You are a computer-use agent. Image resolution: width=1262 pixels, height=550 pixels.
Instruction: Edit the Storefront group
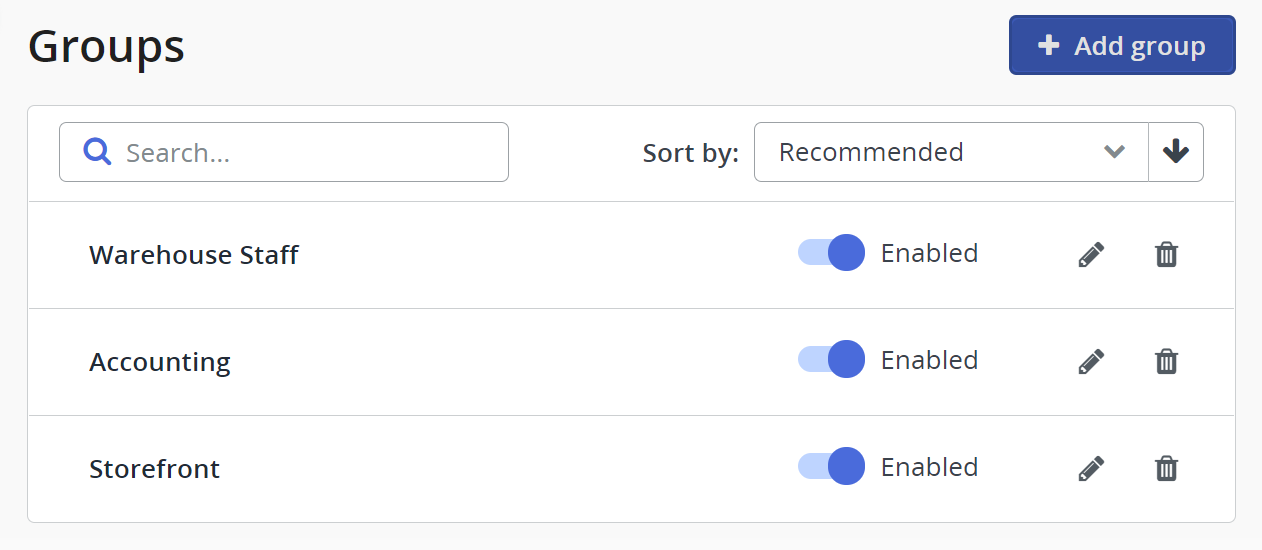[x=1091, y=468]
